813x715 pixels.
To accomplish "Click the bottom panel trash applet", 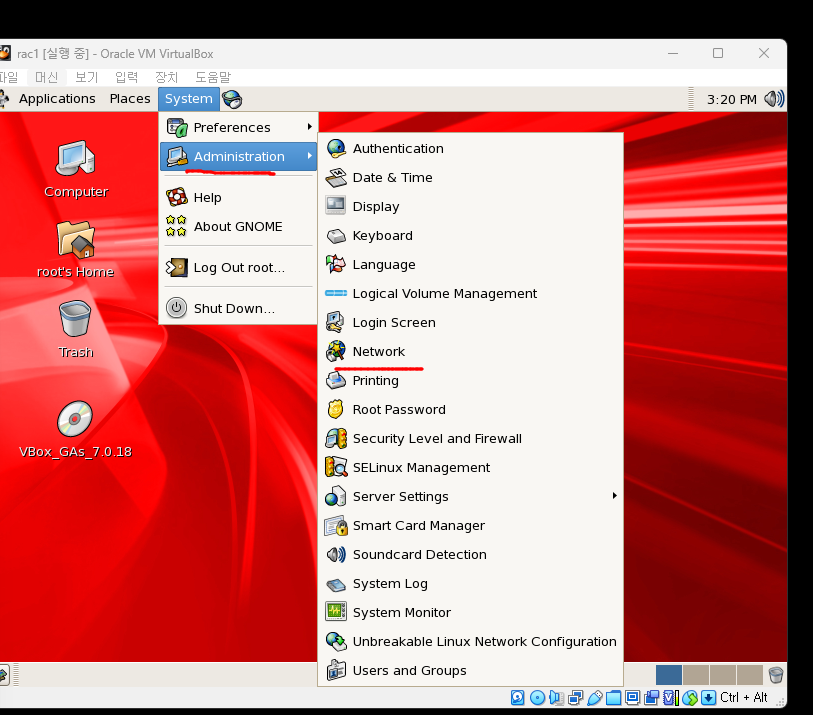I will pyautogui.click(x=776, y=675).
